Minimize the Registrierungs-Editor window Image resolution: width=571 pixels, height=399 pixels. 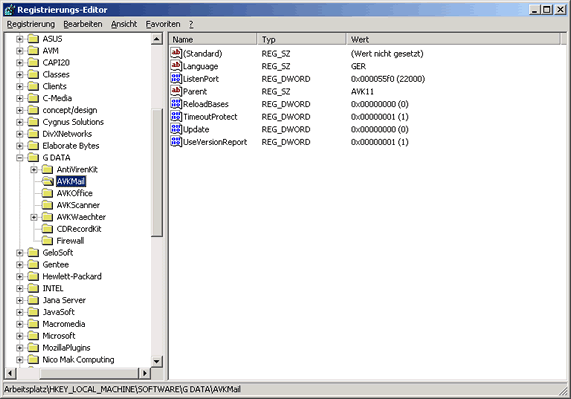[534, 10]
